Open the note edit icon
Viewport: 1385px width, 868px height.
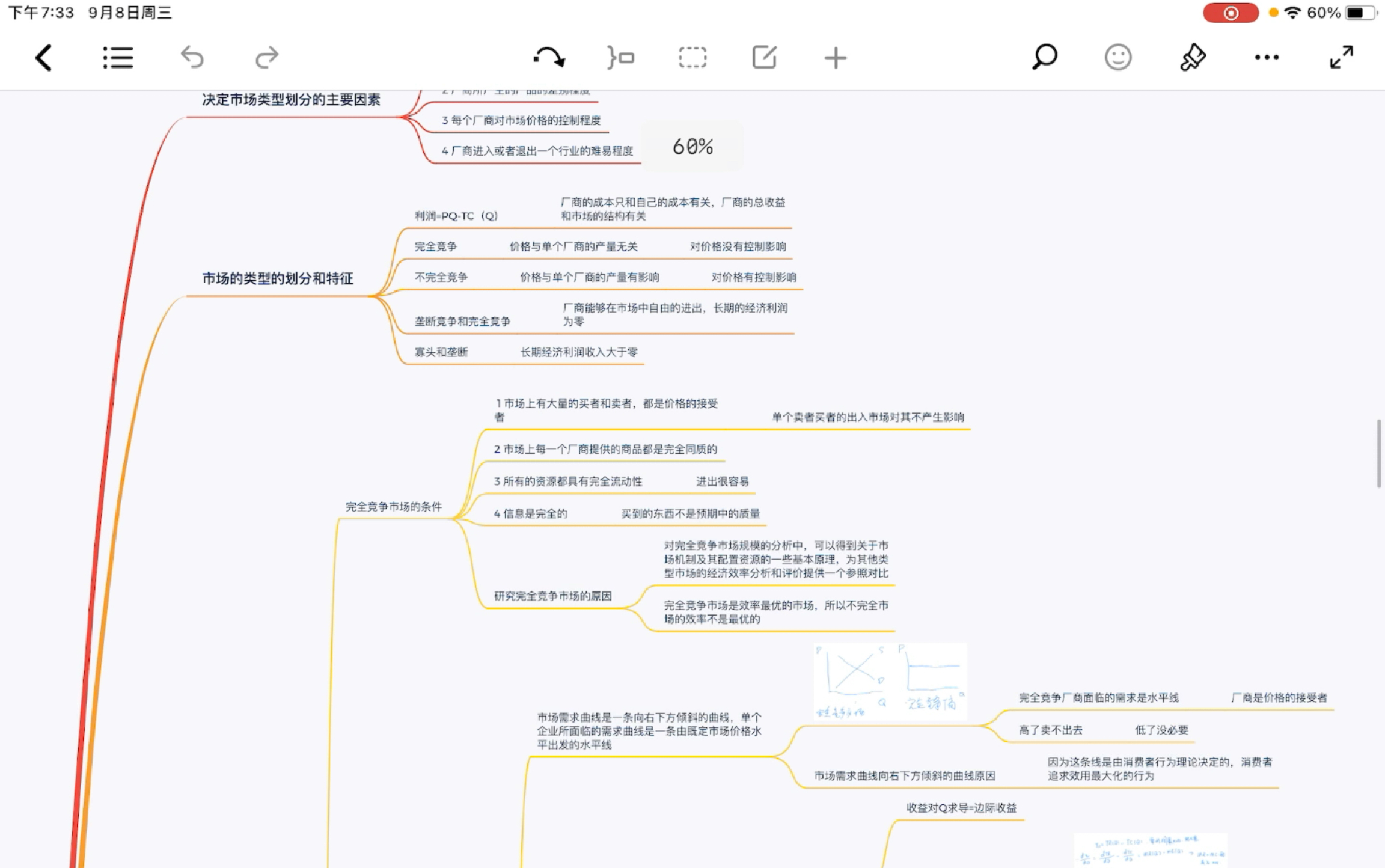coord(765,58)
